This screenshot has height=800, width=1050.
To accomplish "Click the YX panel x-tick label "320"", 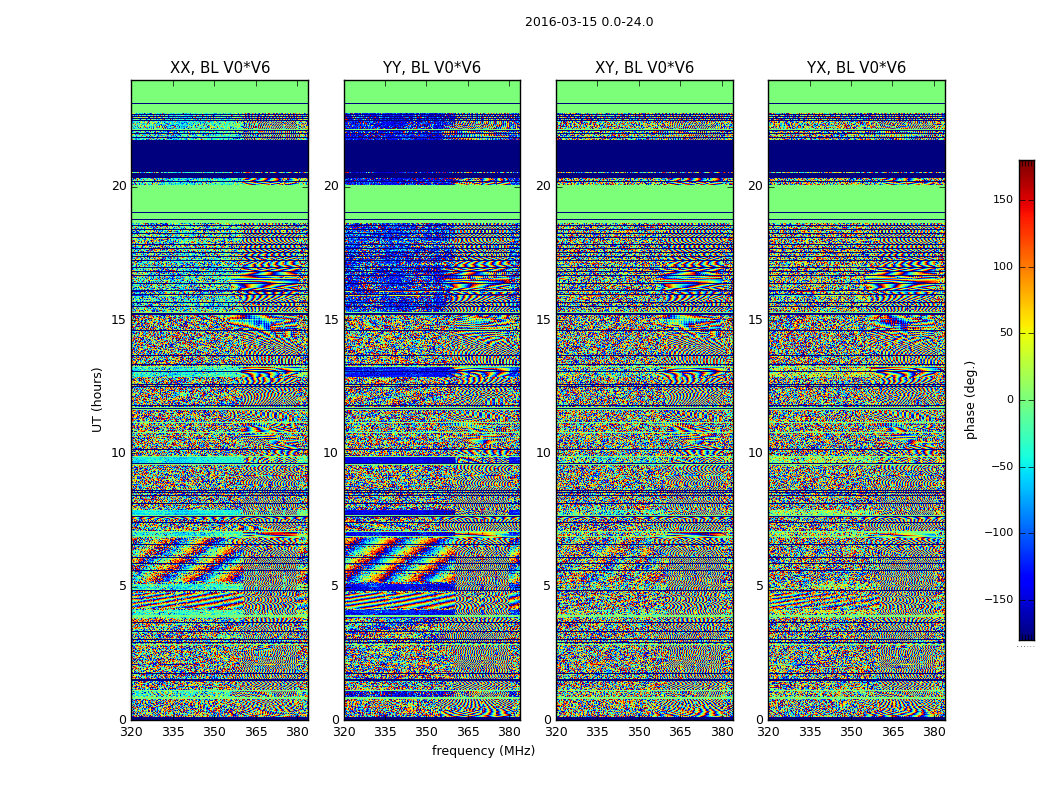I will coord(768,732).
